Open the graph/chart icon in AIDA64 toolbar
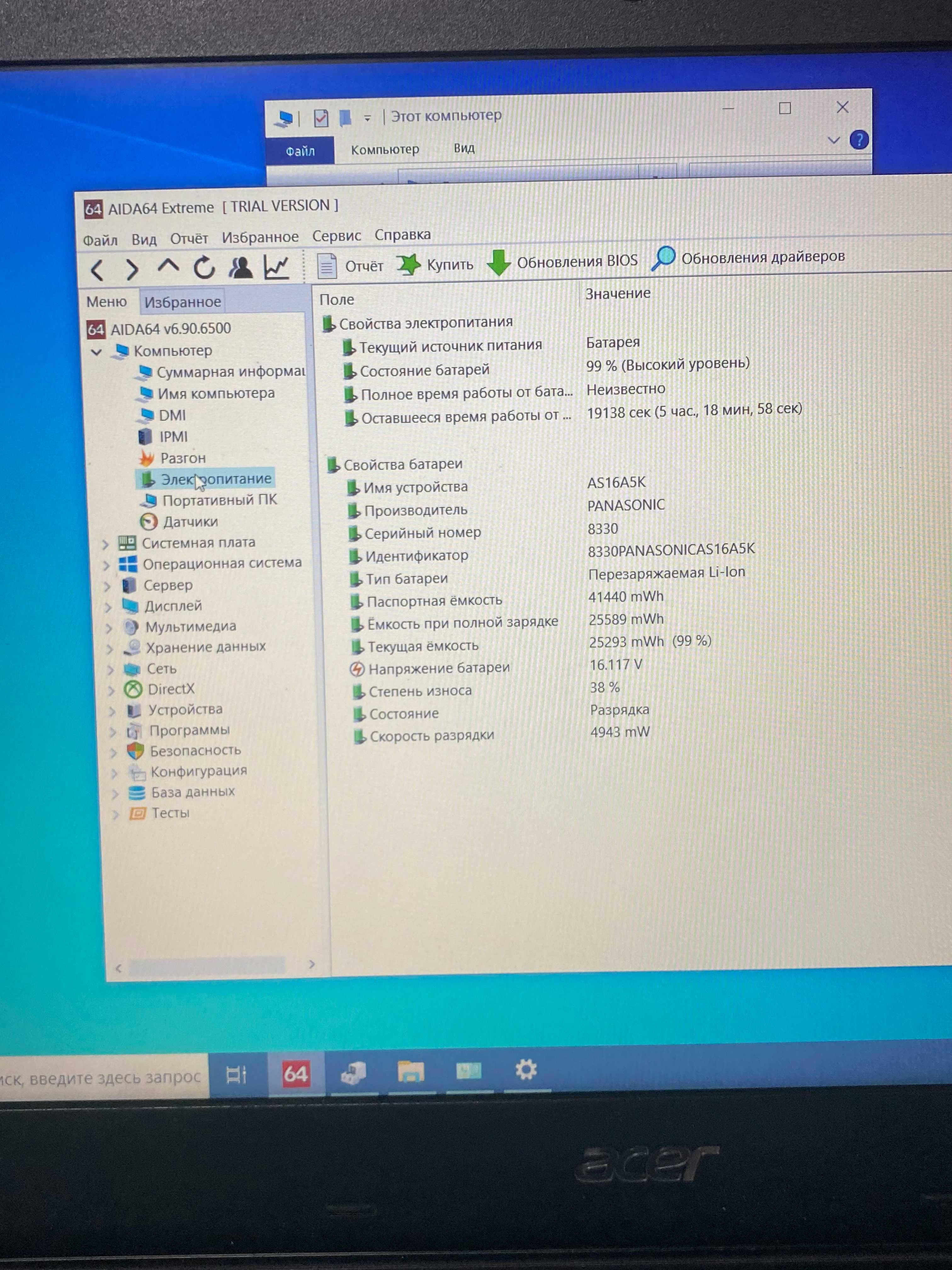The width and height of the screenshot is (952, 1270). (276, 267)
